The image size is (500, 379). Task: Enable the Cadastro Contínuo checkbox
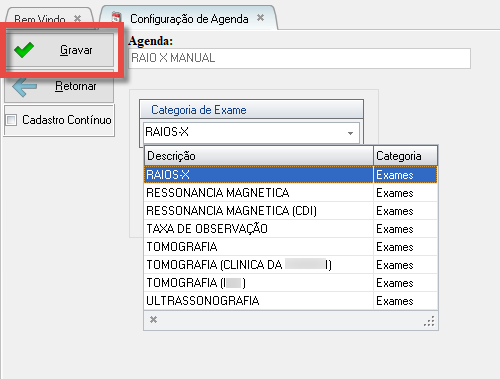(11, 120)
